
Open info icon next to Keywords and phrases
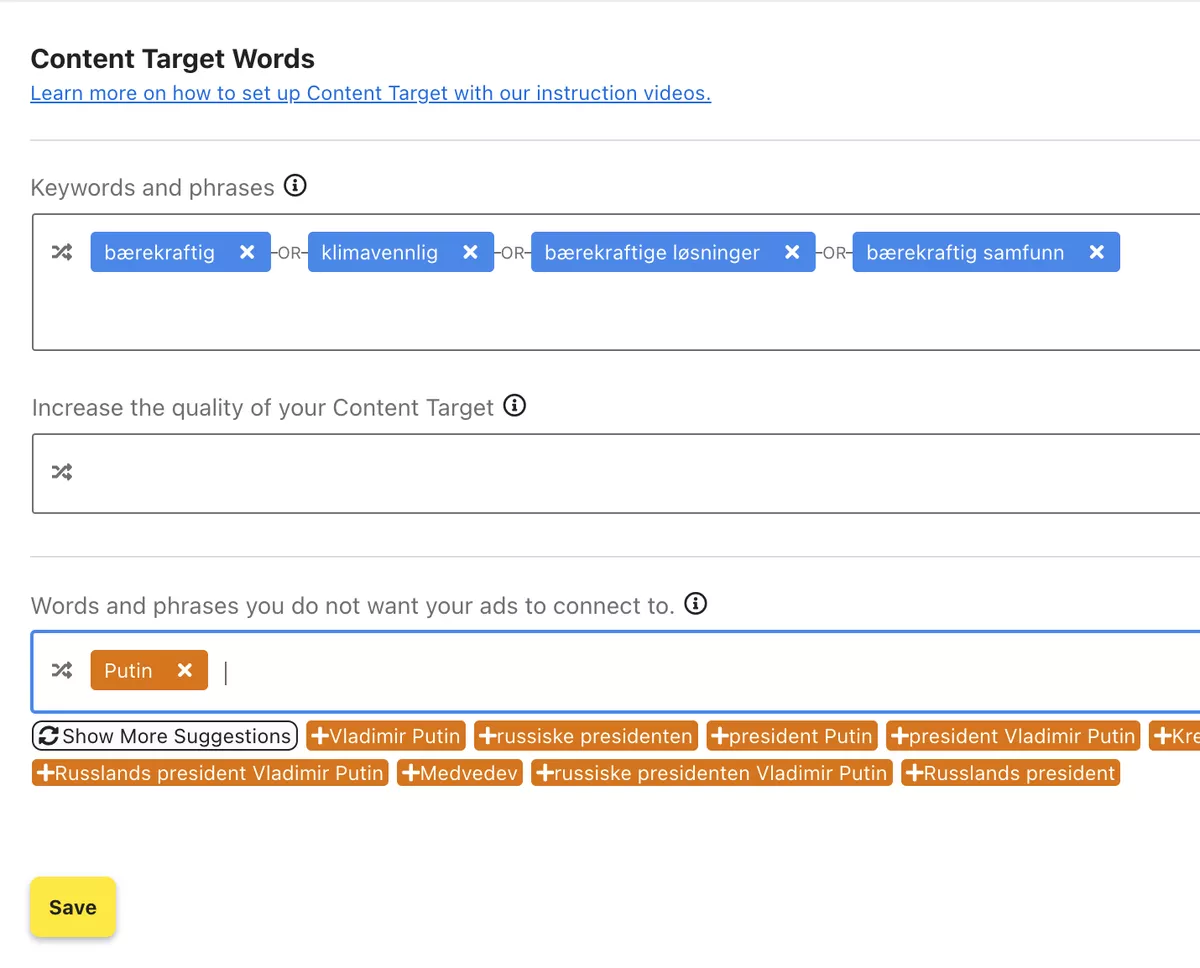point(295,186)
